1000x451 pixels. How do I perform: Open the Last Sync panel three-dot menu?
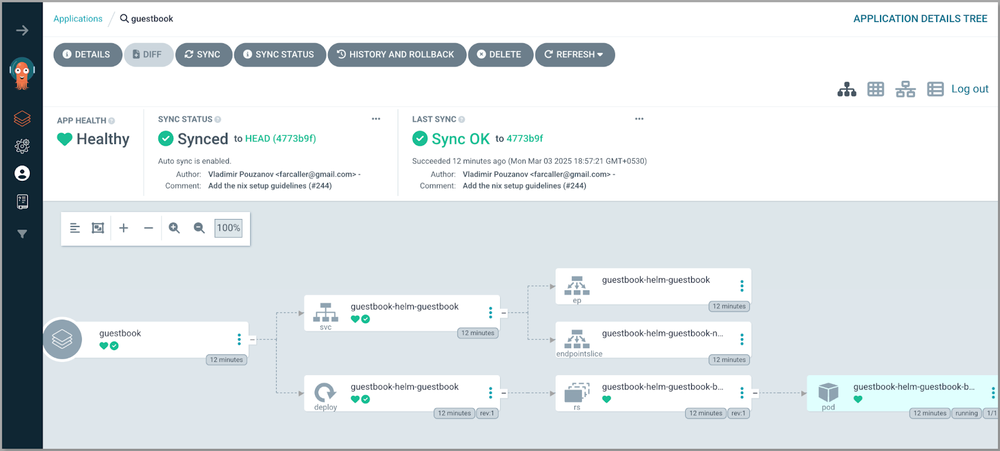[639, 119]
